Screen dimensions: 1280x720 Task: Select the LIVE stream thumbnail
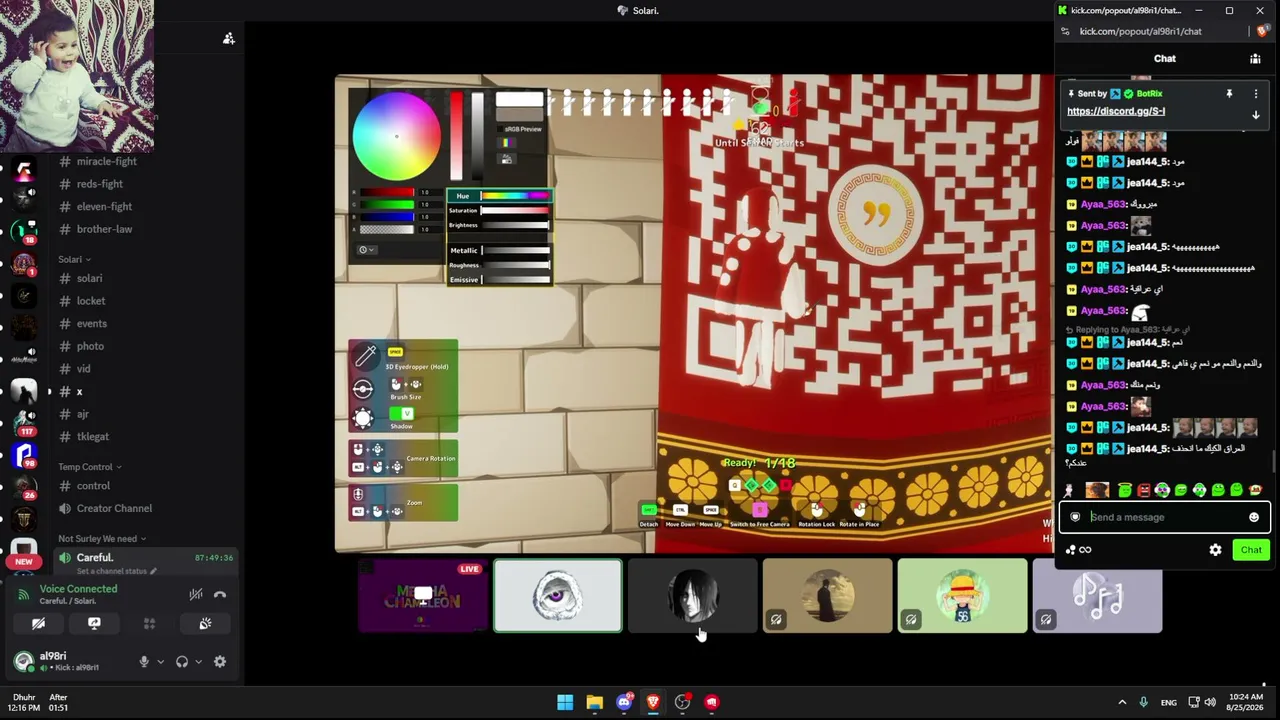423,596
